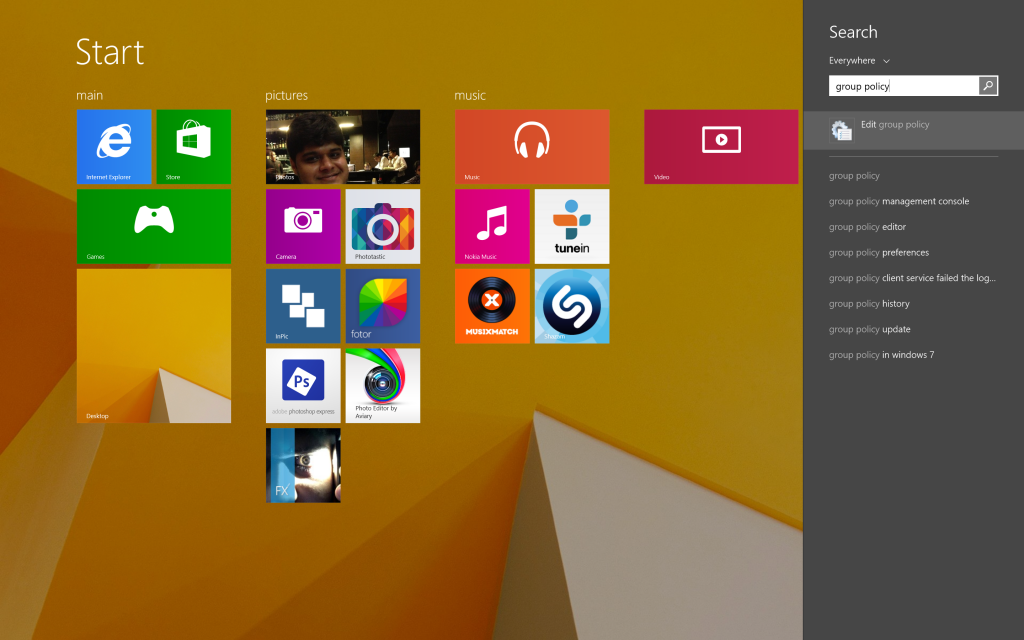
Task: Choose 'group policy management console' suggestion
Action: pos(899,201)
